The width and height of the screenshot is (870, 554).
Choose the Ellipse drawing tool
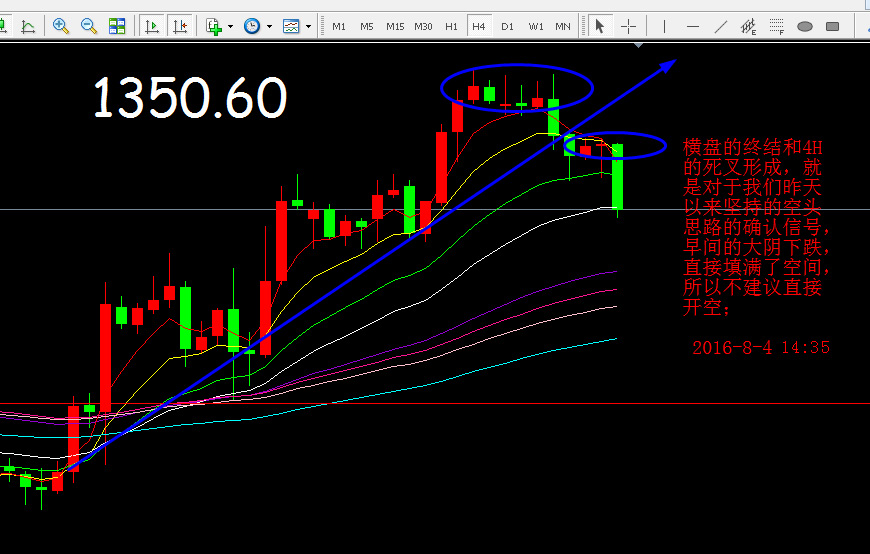(805, 26)
